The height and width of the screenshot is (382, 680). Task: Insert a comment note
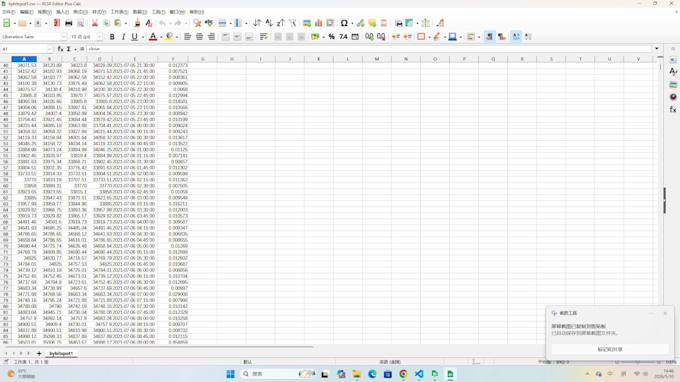tap(372, 23)
